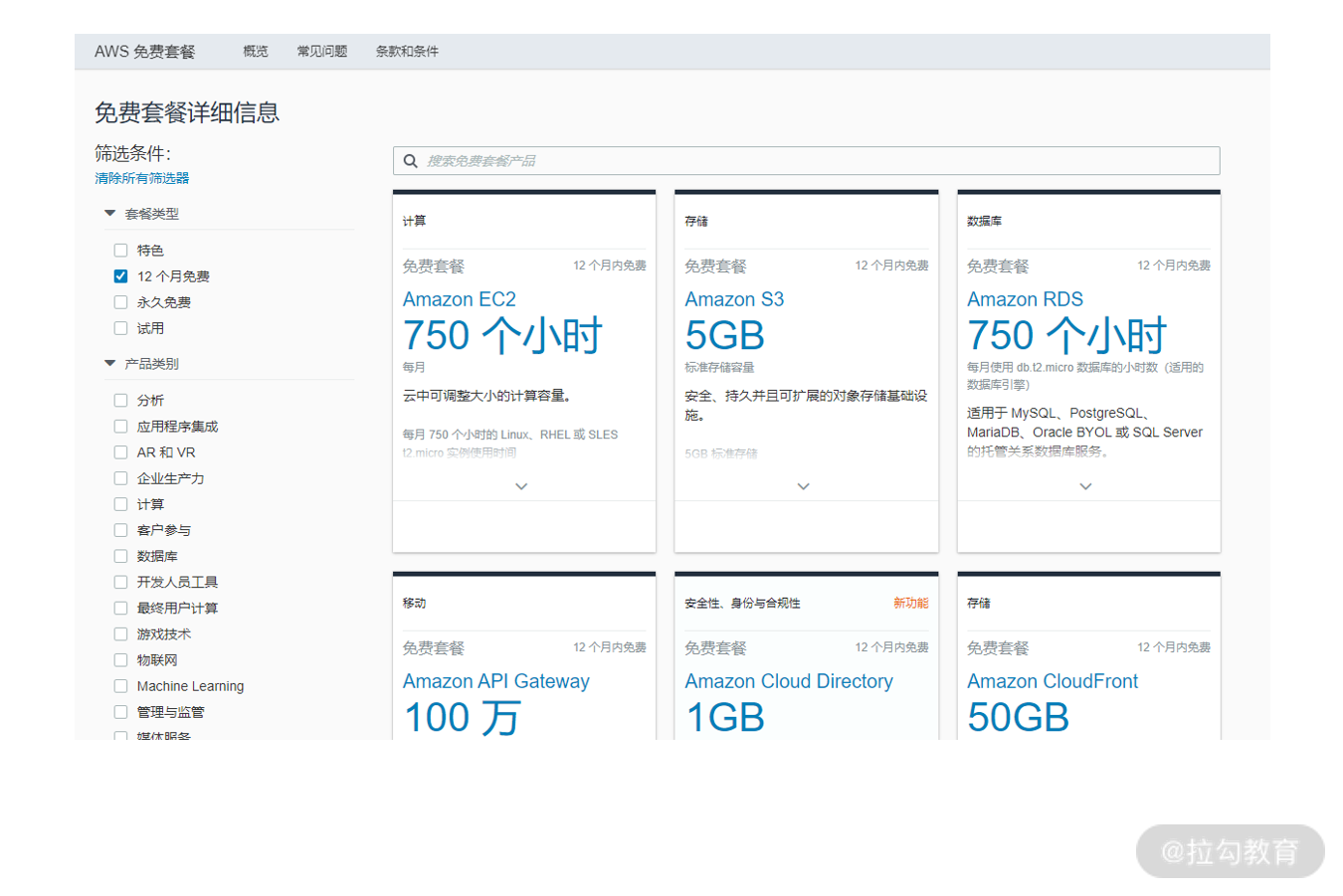Screen dimensions: 1343x896
Task: Click the 50GB value on CloudFront card
Action: point(1018,718)
